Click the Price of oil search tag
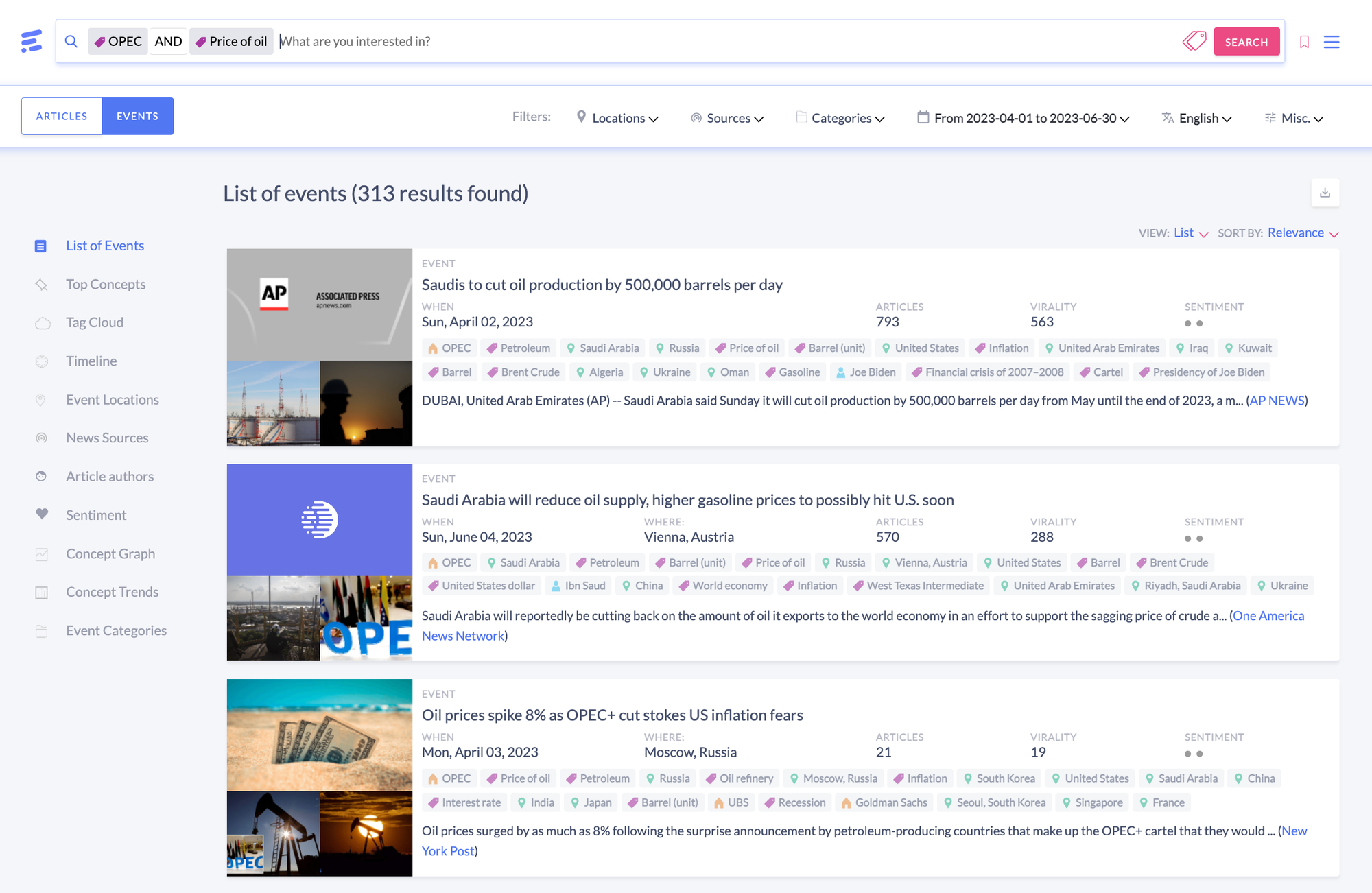 pyautogui.click(x=231, y=41)
